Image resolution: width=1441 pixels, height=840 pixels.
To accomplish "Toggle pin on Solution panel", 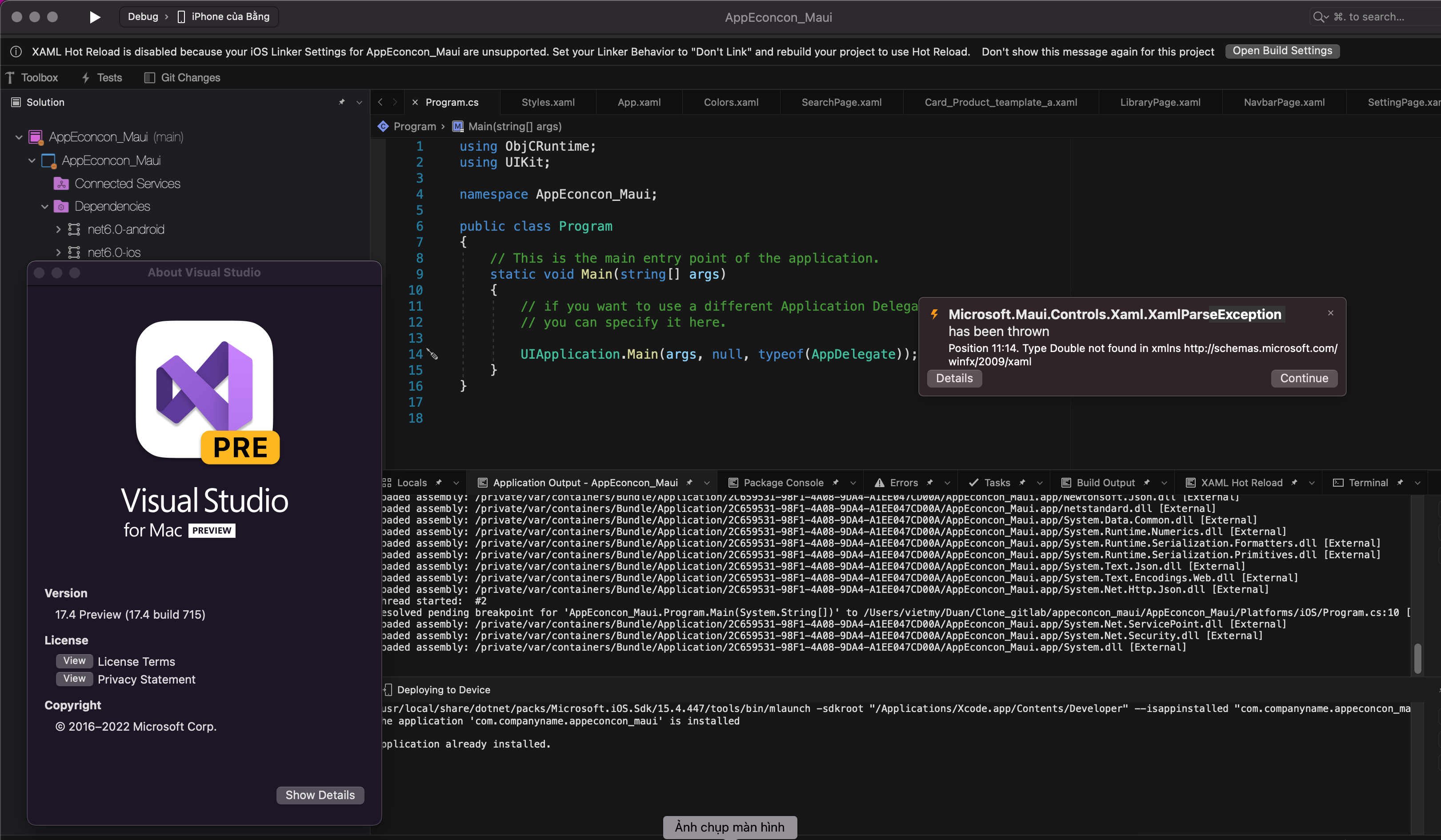I will pyautogui.click(x=342, y=102).
